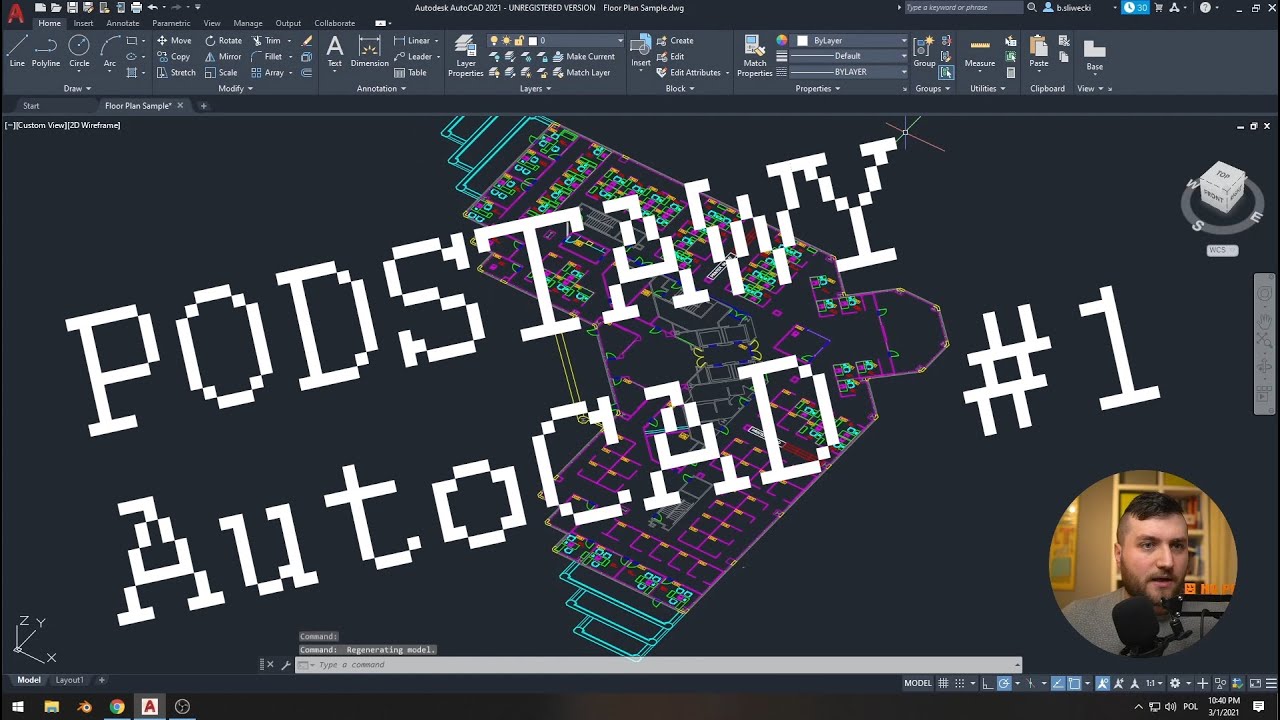Select the Dimension tool
This screenshot has width=1280, height=720.
369,52
